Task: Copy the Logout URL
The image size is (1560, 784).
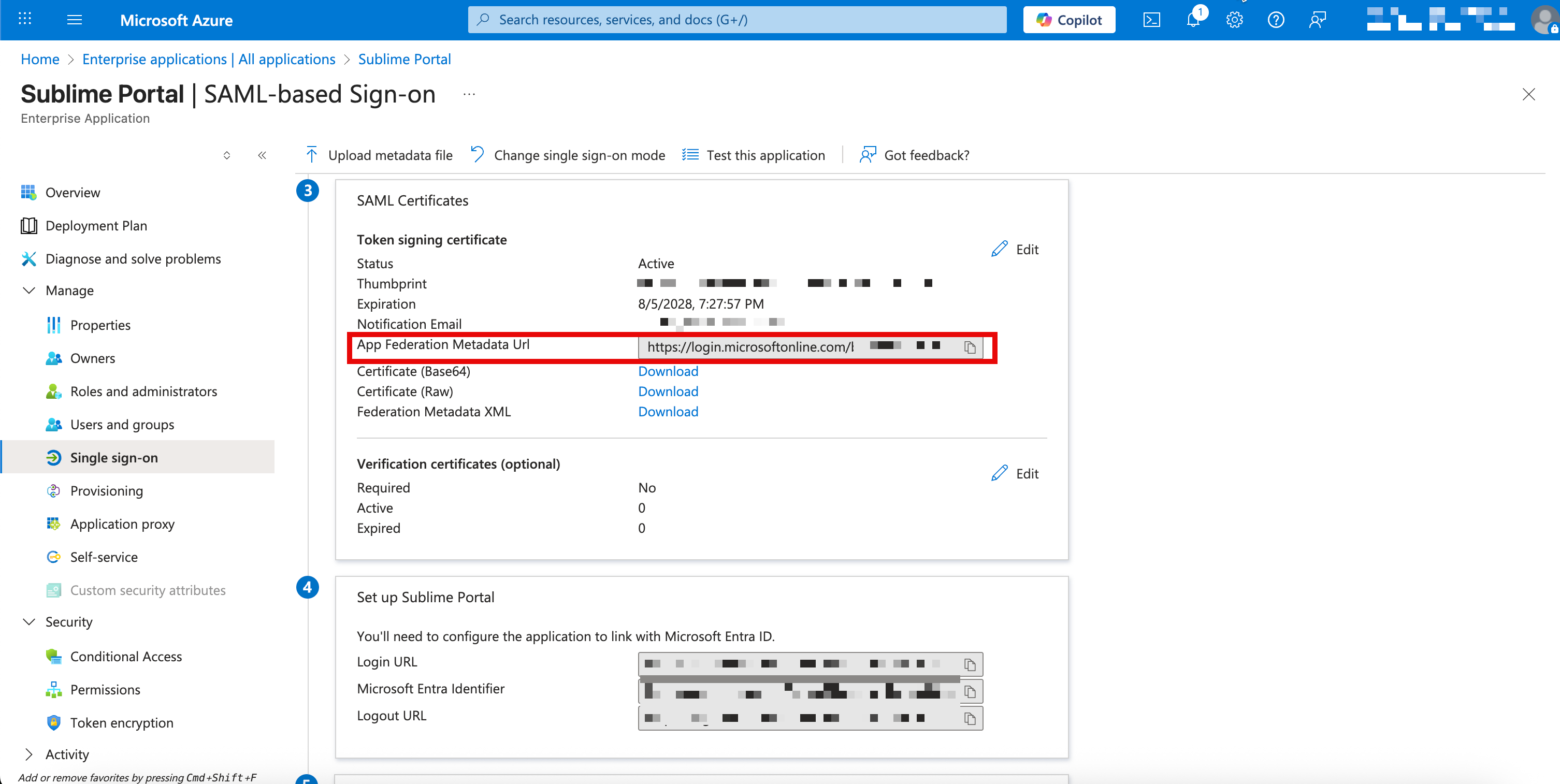Action: [970, 719]
